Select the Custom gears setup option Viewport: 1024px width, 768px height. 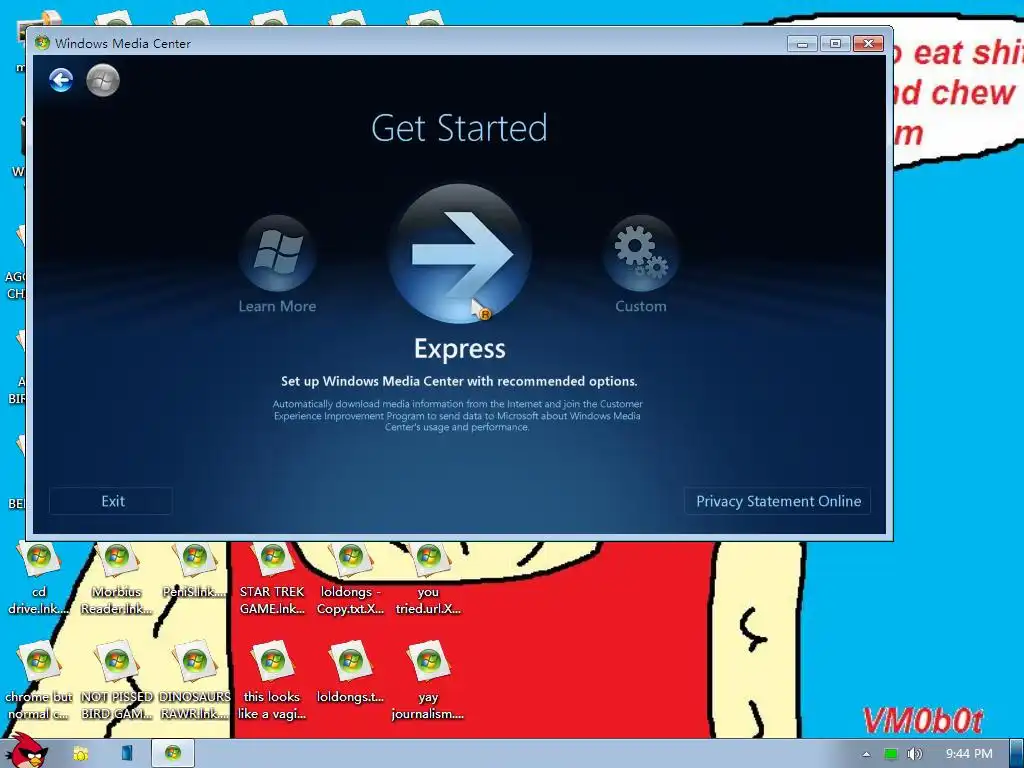[x=641, y=253]
